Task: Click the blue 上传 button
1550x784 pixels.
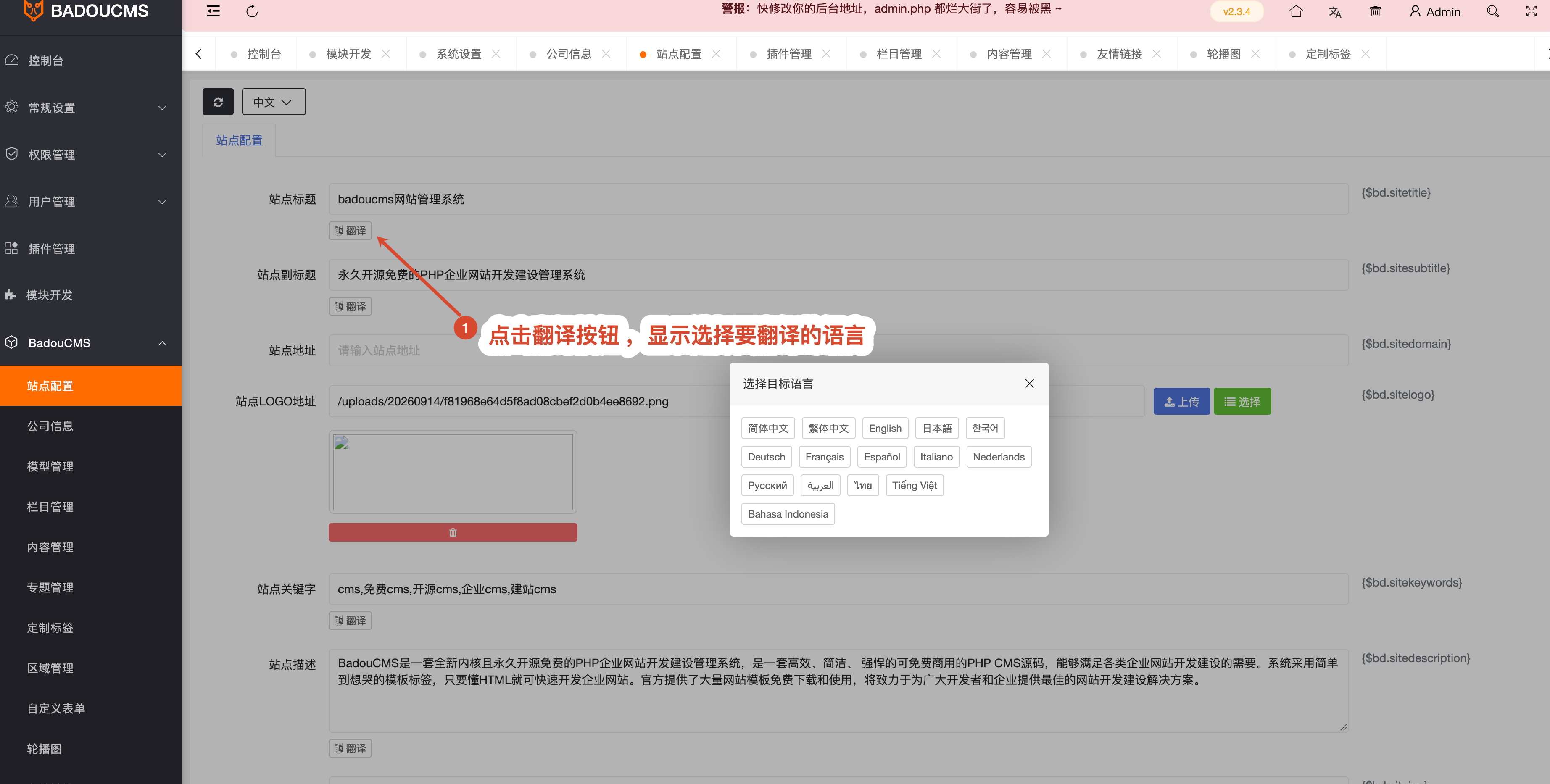Action: click(x=1181, y=401)
